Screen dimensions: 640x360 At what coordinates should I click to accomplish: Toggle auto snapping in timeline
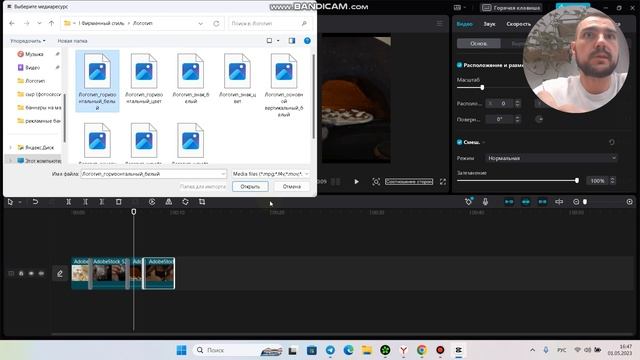526,202
